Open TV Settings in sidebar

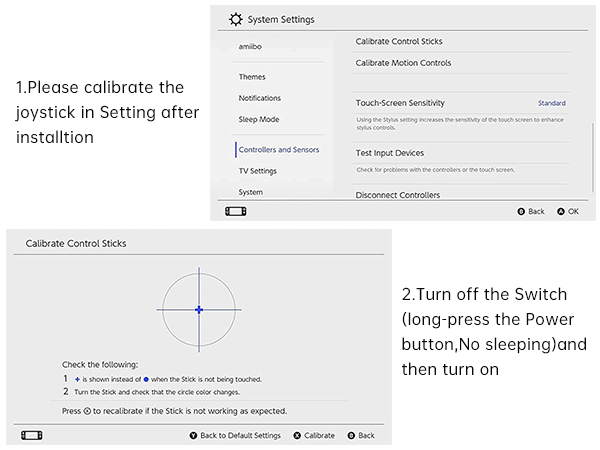pyautogui.click(x=258, y=171)
